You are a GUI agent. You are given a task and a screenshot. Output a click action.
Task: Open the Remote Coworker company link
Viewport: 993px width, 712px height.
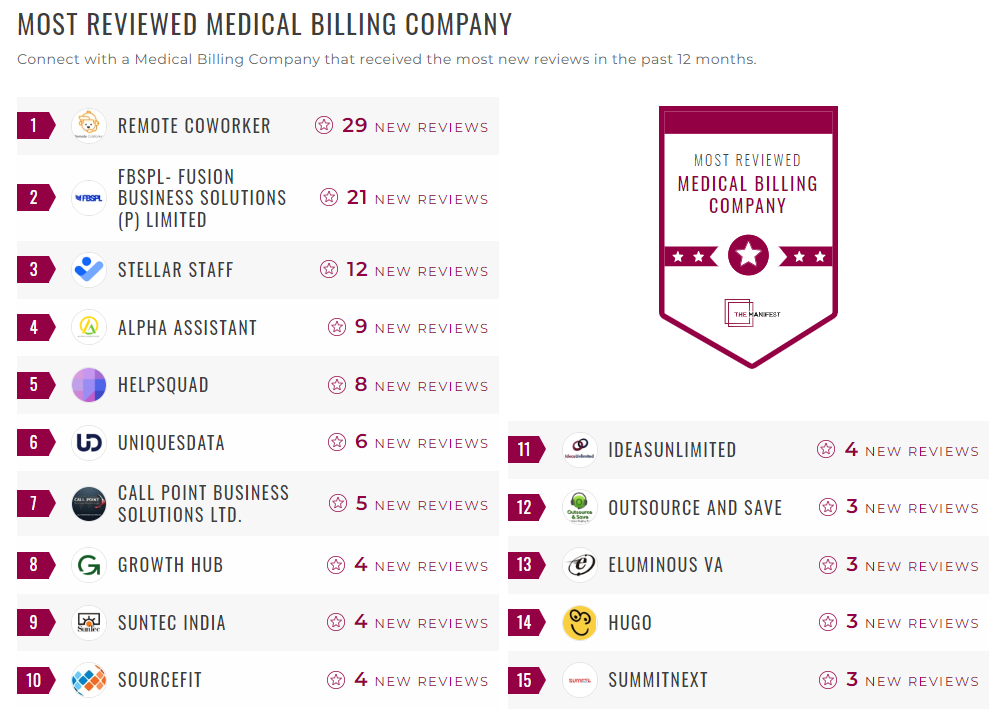[x=194, y=126]
